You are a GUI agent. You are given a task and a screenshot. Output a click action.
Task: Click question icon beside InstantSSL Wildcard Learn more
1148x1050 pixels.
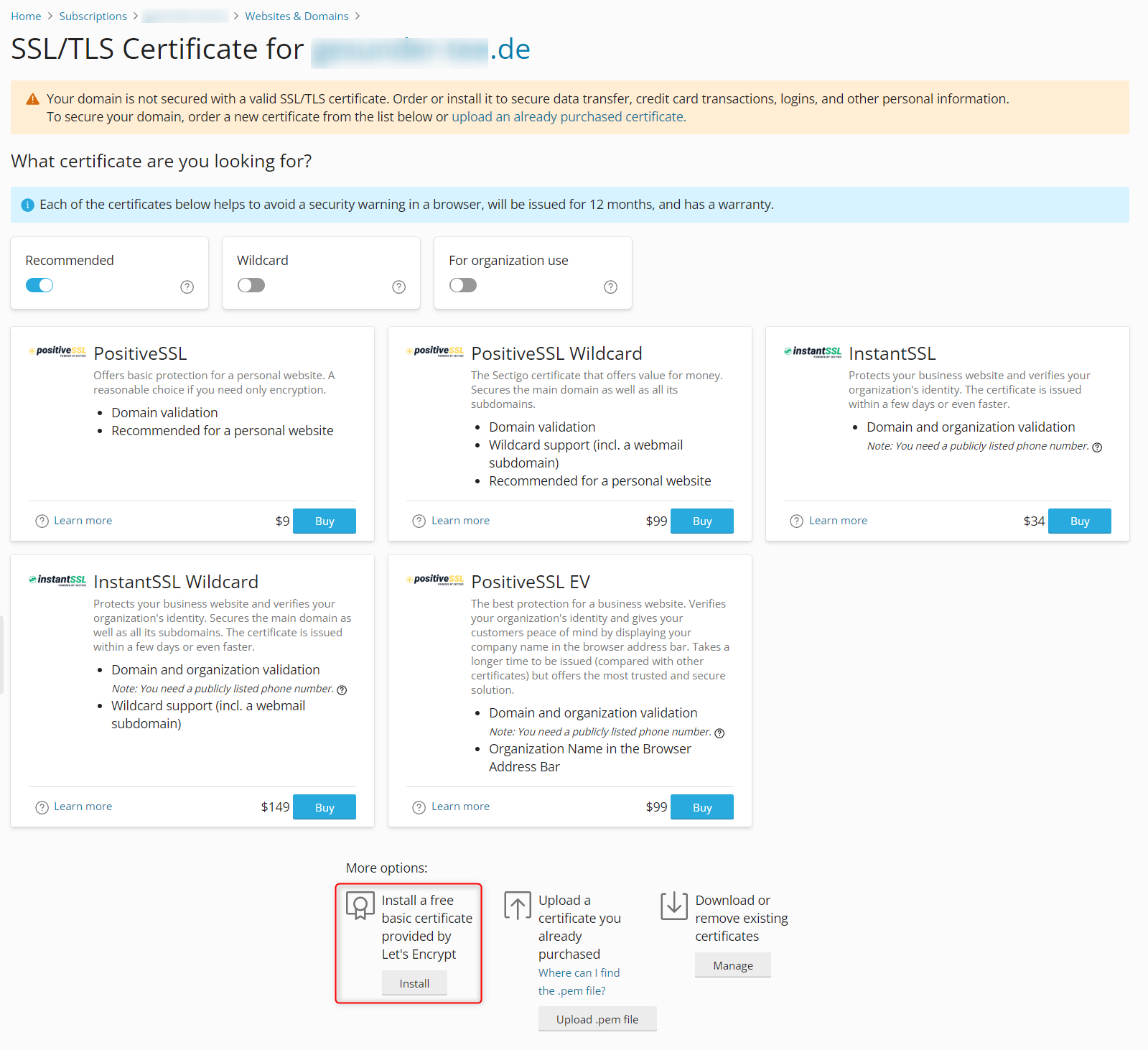[x=42, y=808]
